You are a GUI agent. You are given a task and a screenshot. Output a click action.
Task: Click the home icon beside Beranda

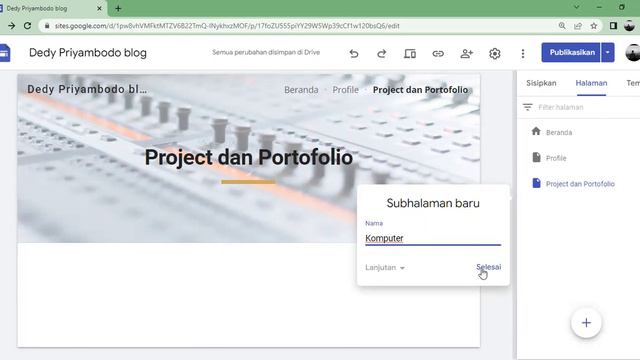point(536,131)
